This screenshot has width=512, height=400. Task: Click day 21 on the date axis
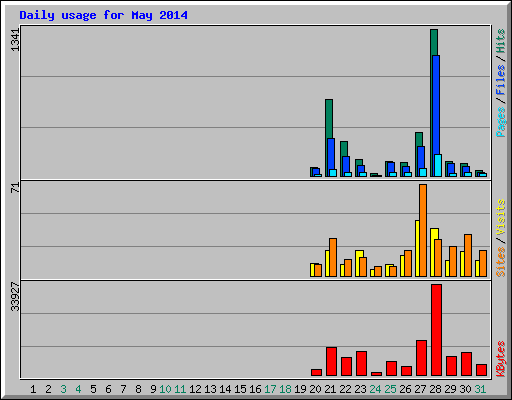point(330,389)
